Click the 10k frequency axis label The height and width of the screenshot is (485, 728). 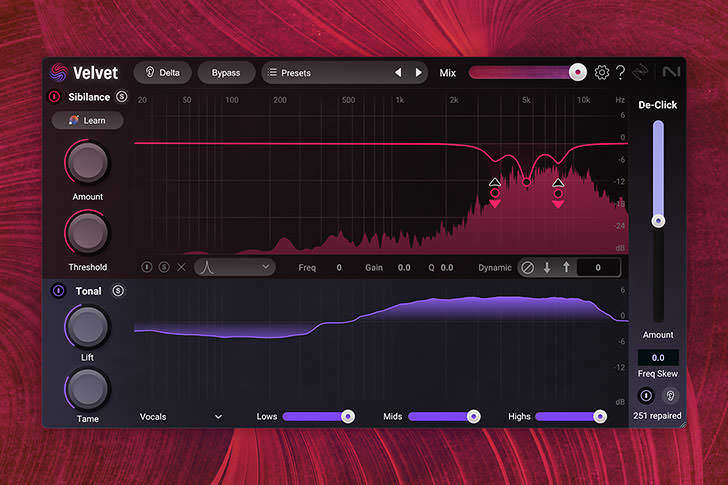pyautogui.click(x=584, y=100)
